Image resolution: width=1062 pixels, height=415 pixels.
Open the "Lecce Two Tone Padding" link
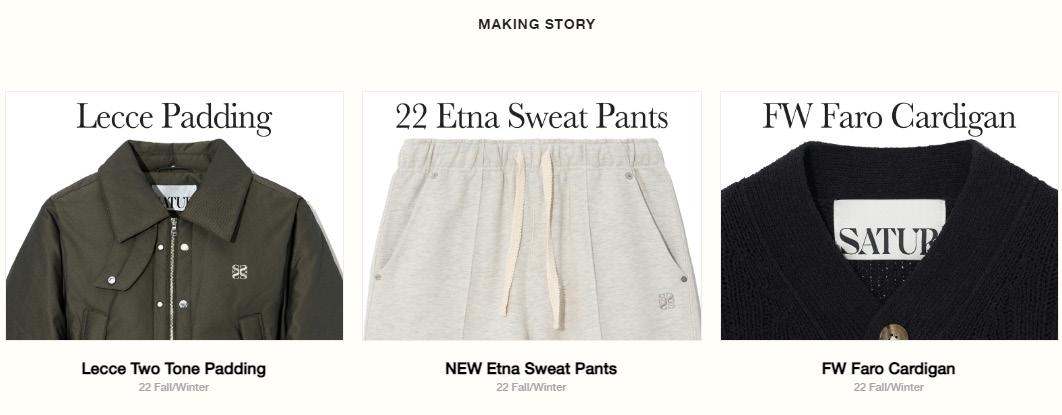tap(173, 369)
